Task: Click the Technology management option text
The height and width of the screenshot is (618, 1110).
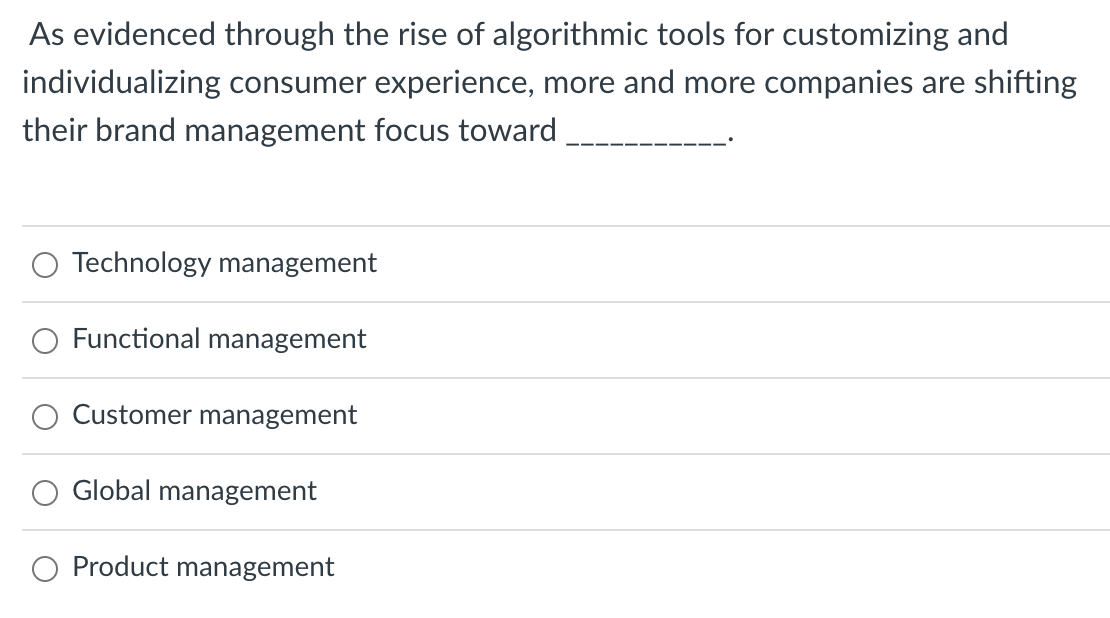Action: (224, 264)
